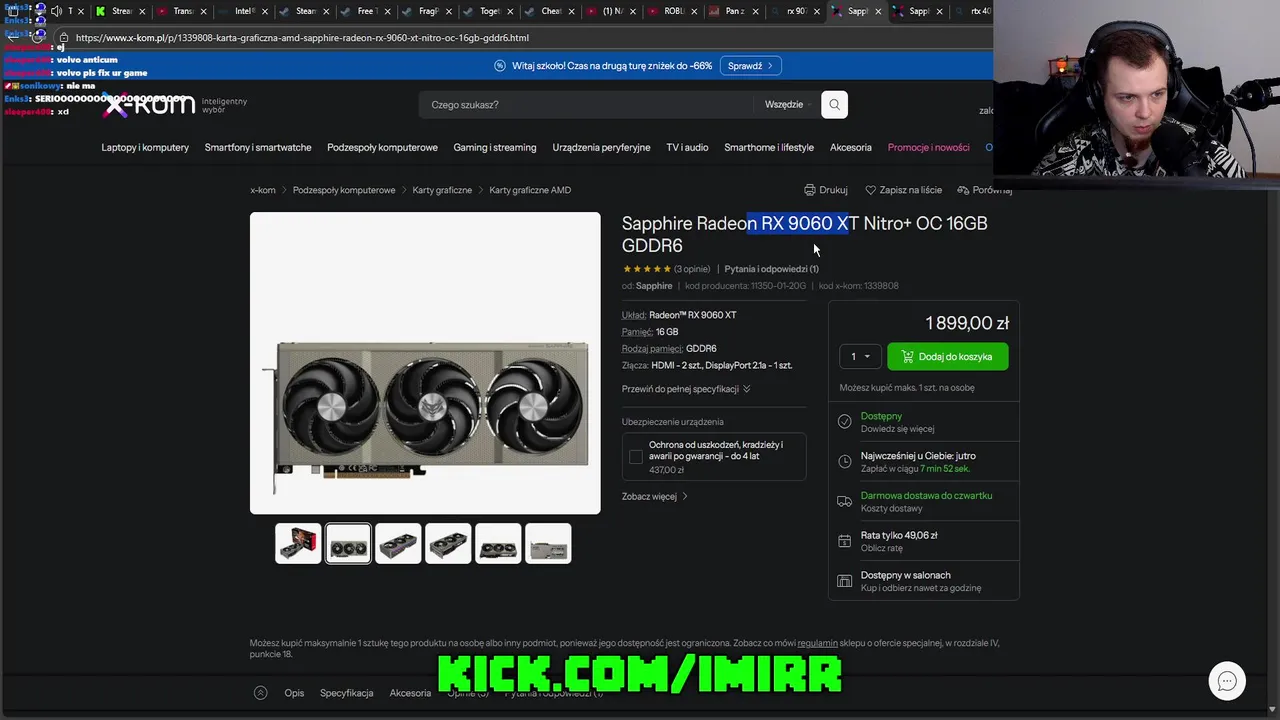Click the clock icon next to Najwcześniej u Ciebie
This screenshot has height=720, width=1280.
tap(845, 462)
